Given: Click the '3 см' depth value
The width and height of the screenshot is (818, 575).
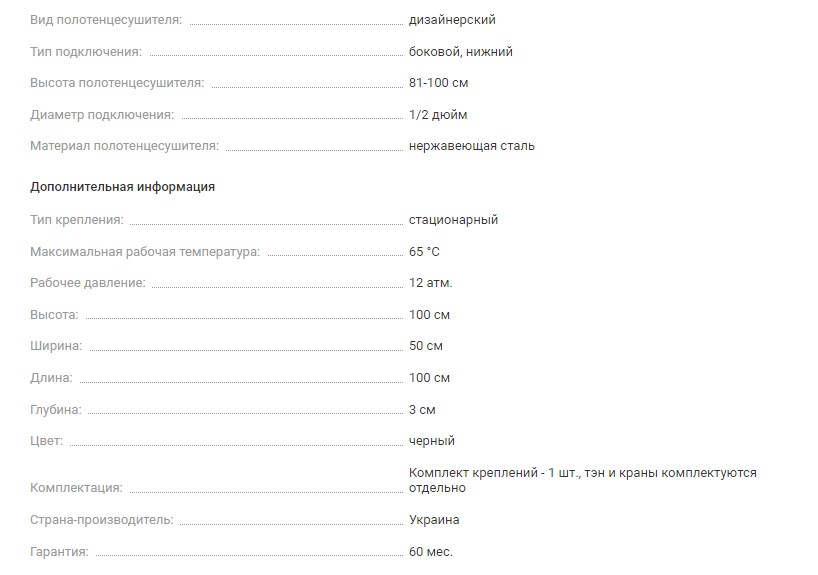Looking at the screenshot, I should 422,410.
